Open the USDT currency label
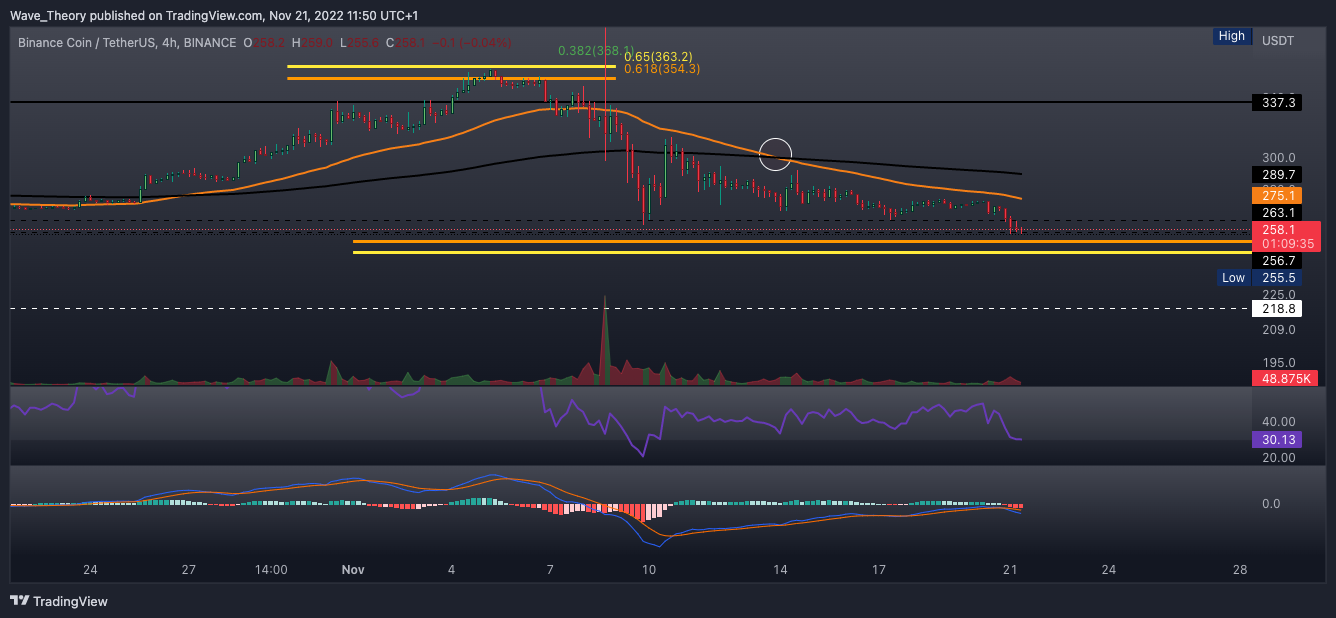The height and width of the screenshot is (618, 1336). click(x=1277, y=41)
